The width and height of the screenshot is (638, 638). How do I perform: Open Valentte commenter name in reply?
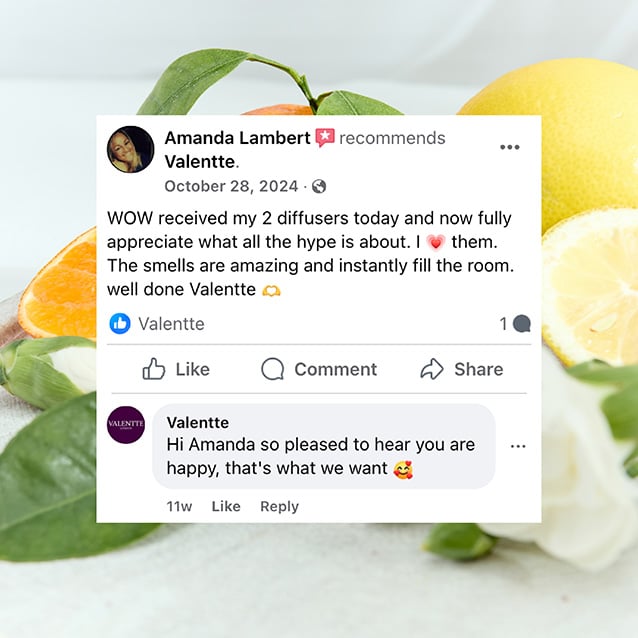coord(198,423)
